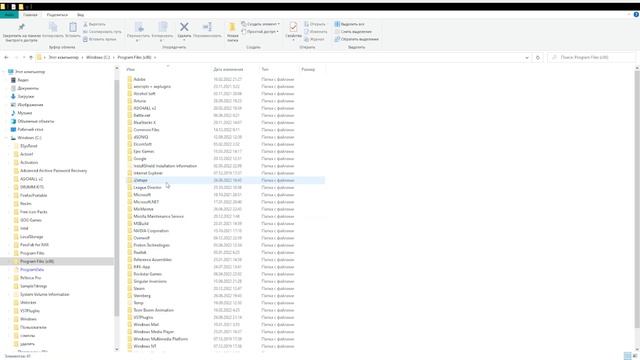Viewport: 640px width, 360px height.
Task: Switch to Главная (Home) tab
Action: 30,15
